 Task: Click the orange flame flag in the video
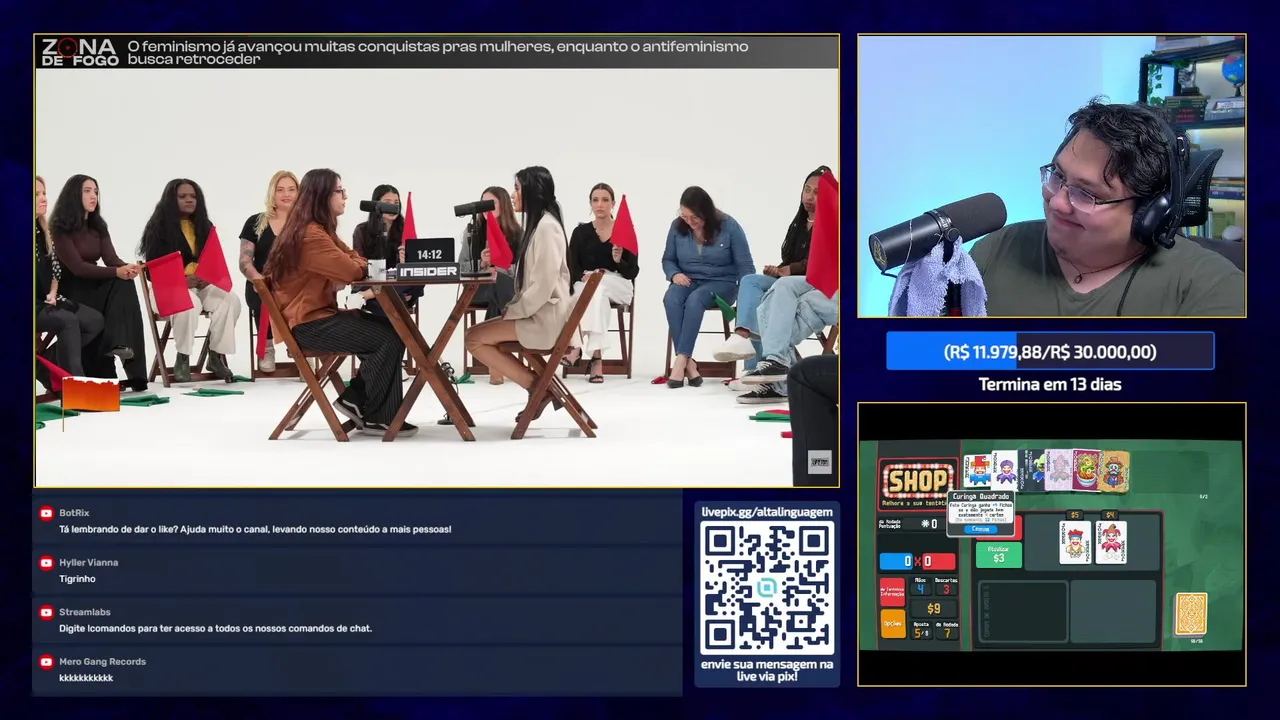pyautogui.click(x=91, y=395)
